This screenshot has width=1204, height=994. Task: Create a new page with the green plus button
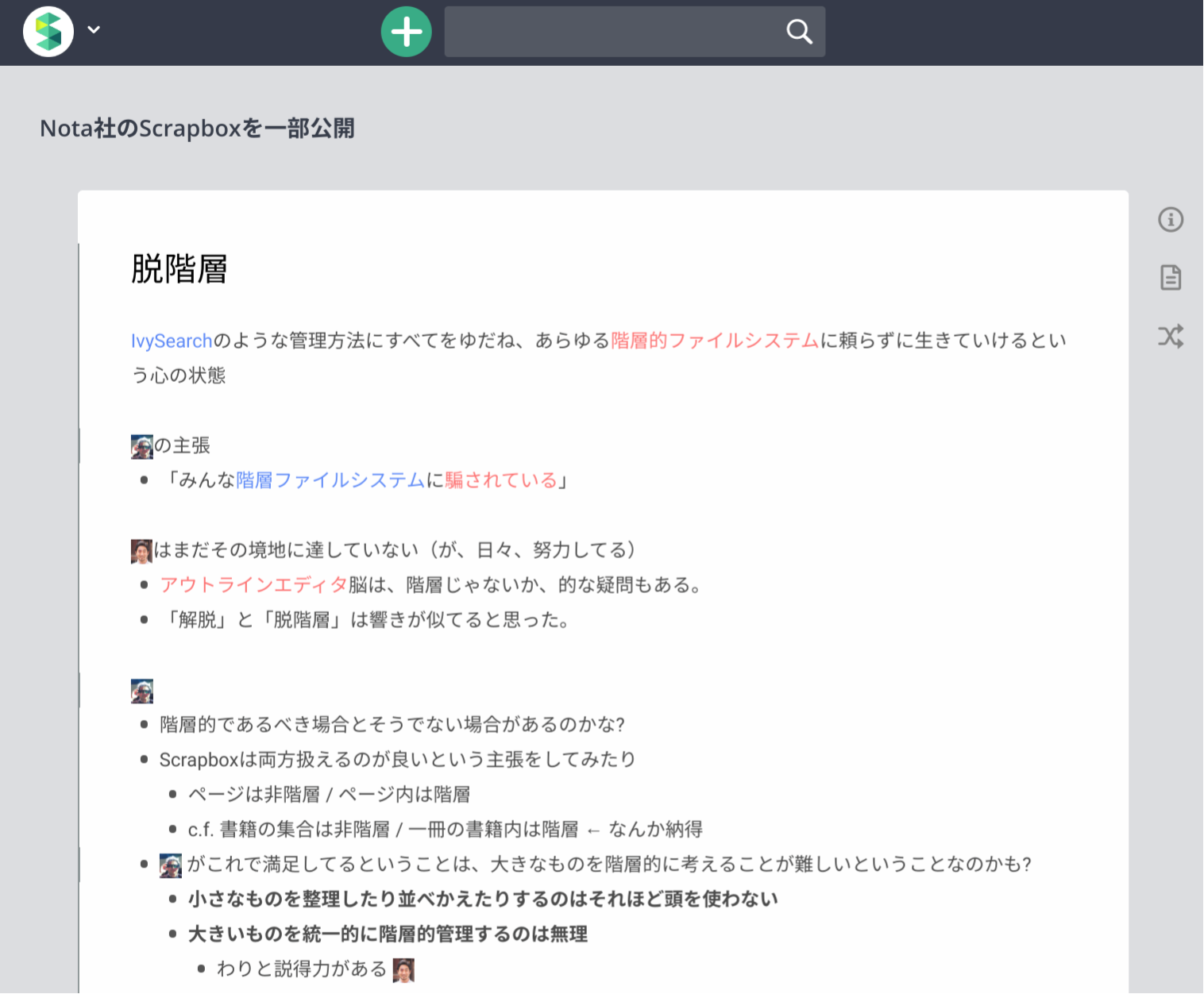(406, 32)
